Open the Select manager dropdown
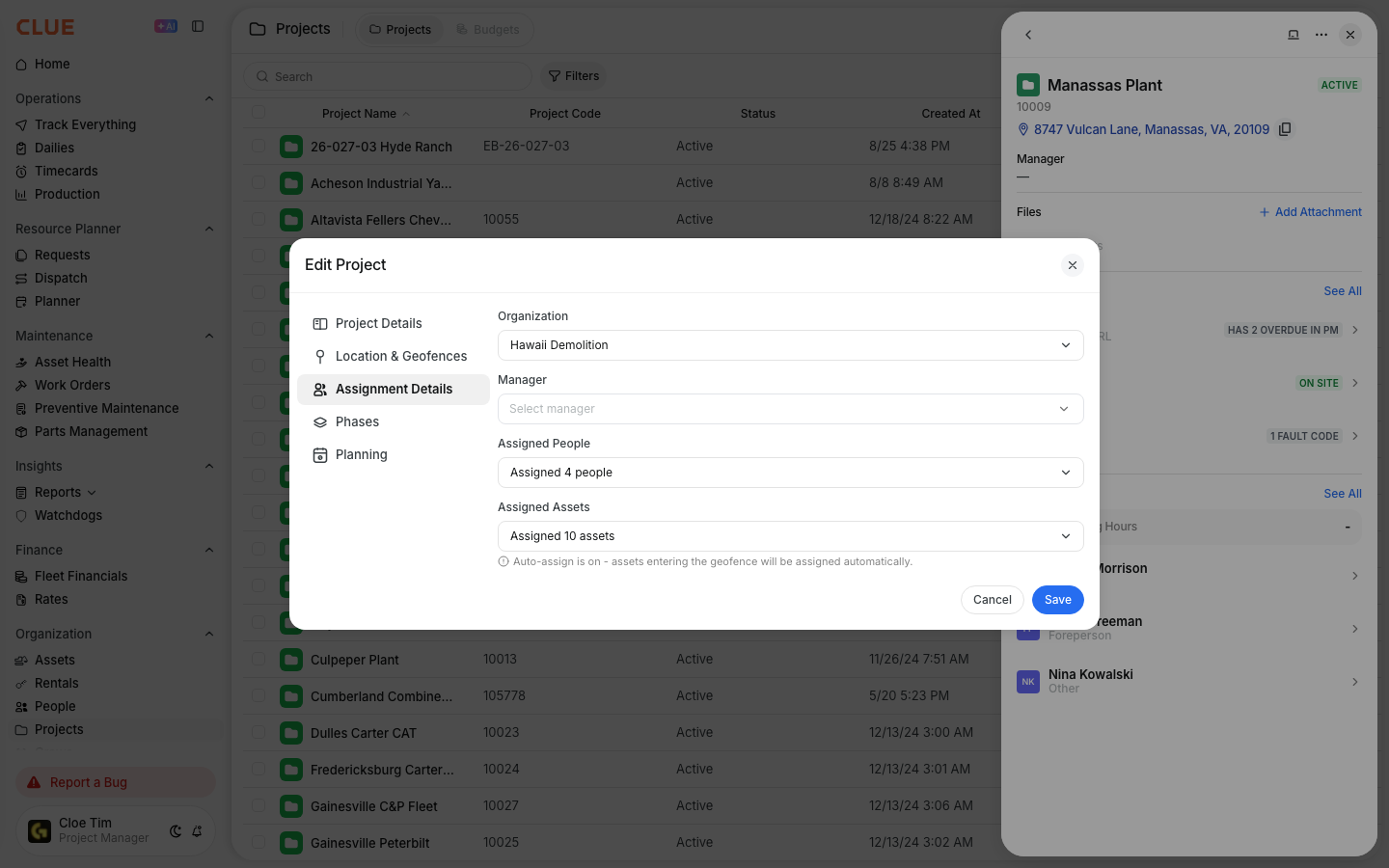The height and width of the screenshot is (868, 1389). tap(790, 409)
